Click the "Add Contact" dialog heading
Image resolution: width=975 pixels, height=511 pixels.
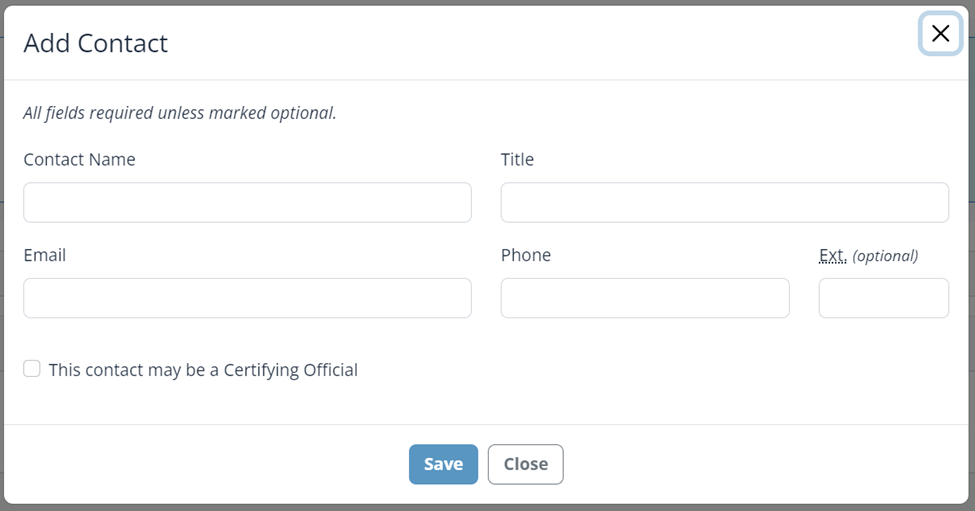point(96,43)
